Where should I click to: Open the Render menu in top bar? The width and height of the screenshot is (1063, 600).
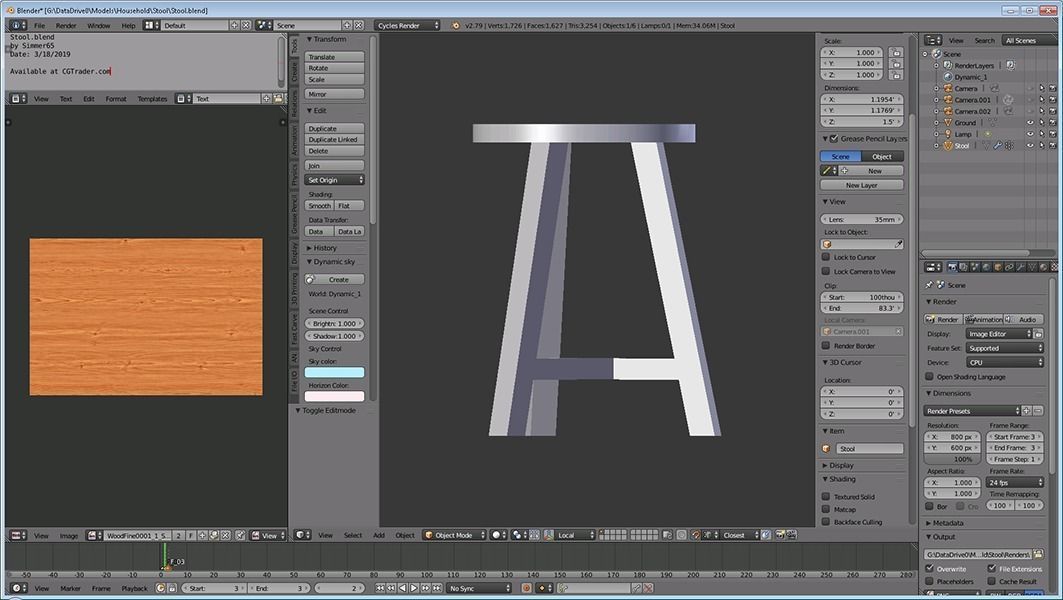tap(66, 26)
